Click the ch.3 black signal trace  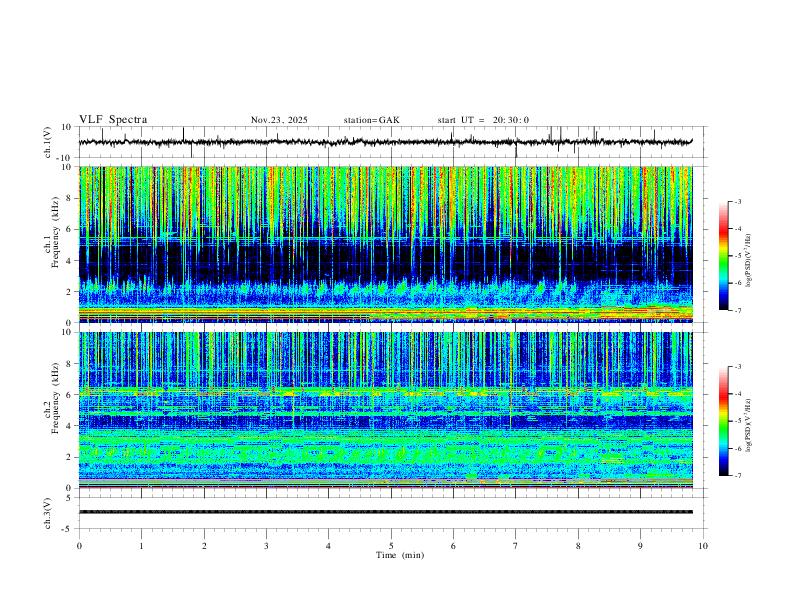[x=385, y=512]
